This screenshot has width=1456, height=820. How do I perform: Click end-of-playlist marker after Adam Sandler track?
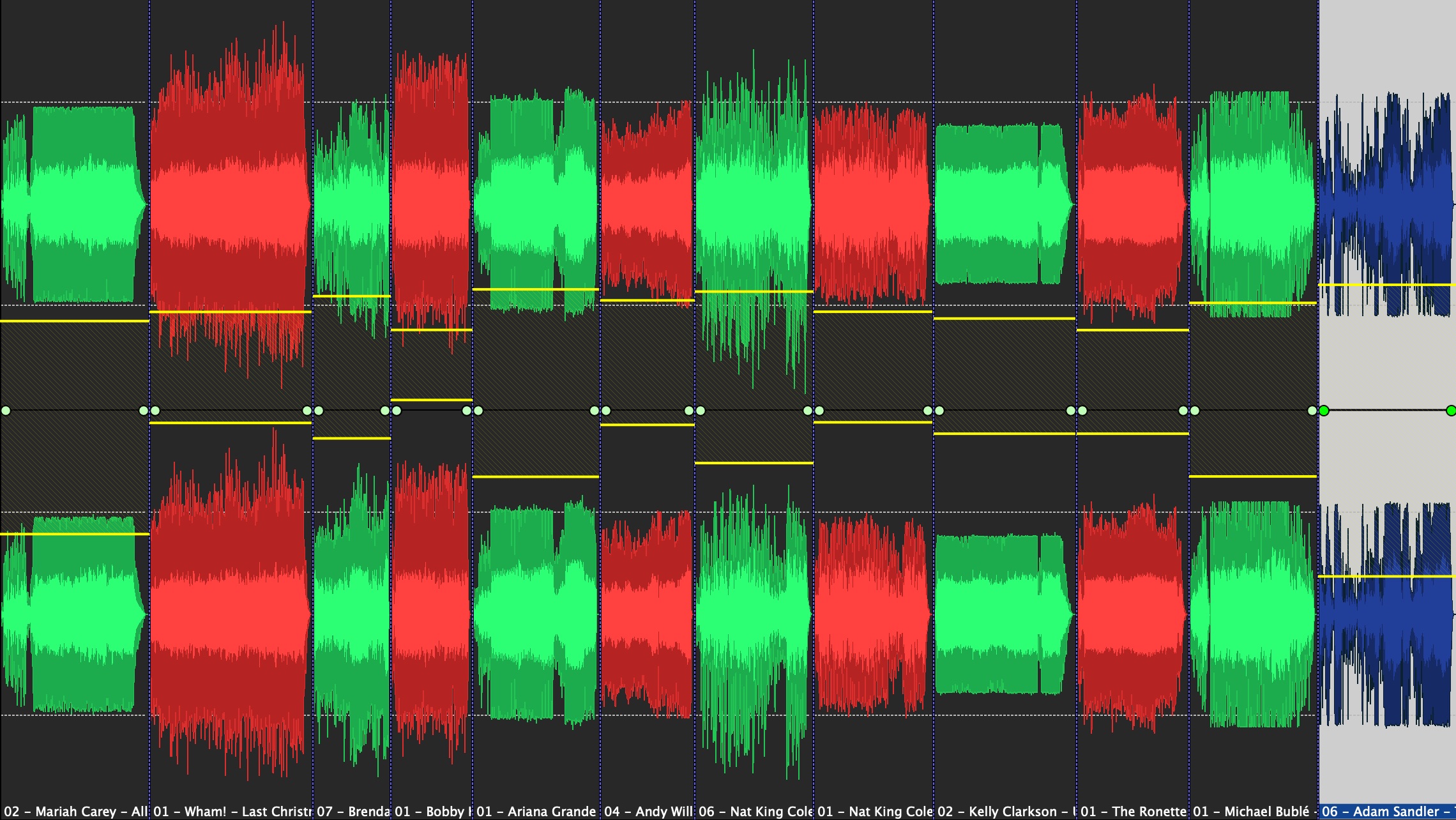(1450, 412)
